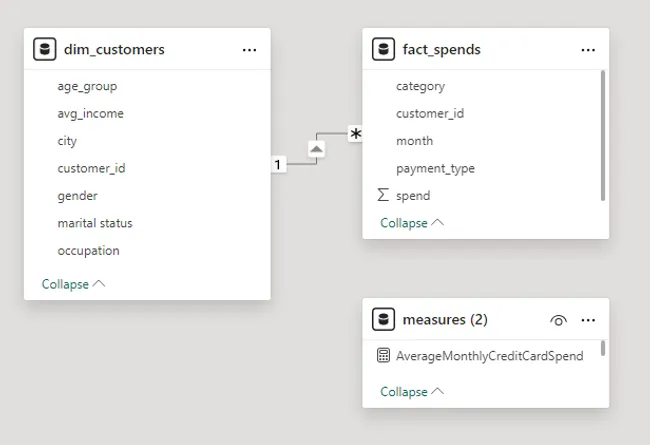This screenshot has height=445, width=650.
Task: Collapse the dim_customers table fields
Action: (73, 284)
